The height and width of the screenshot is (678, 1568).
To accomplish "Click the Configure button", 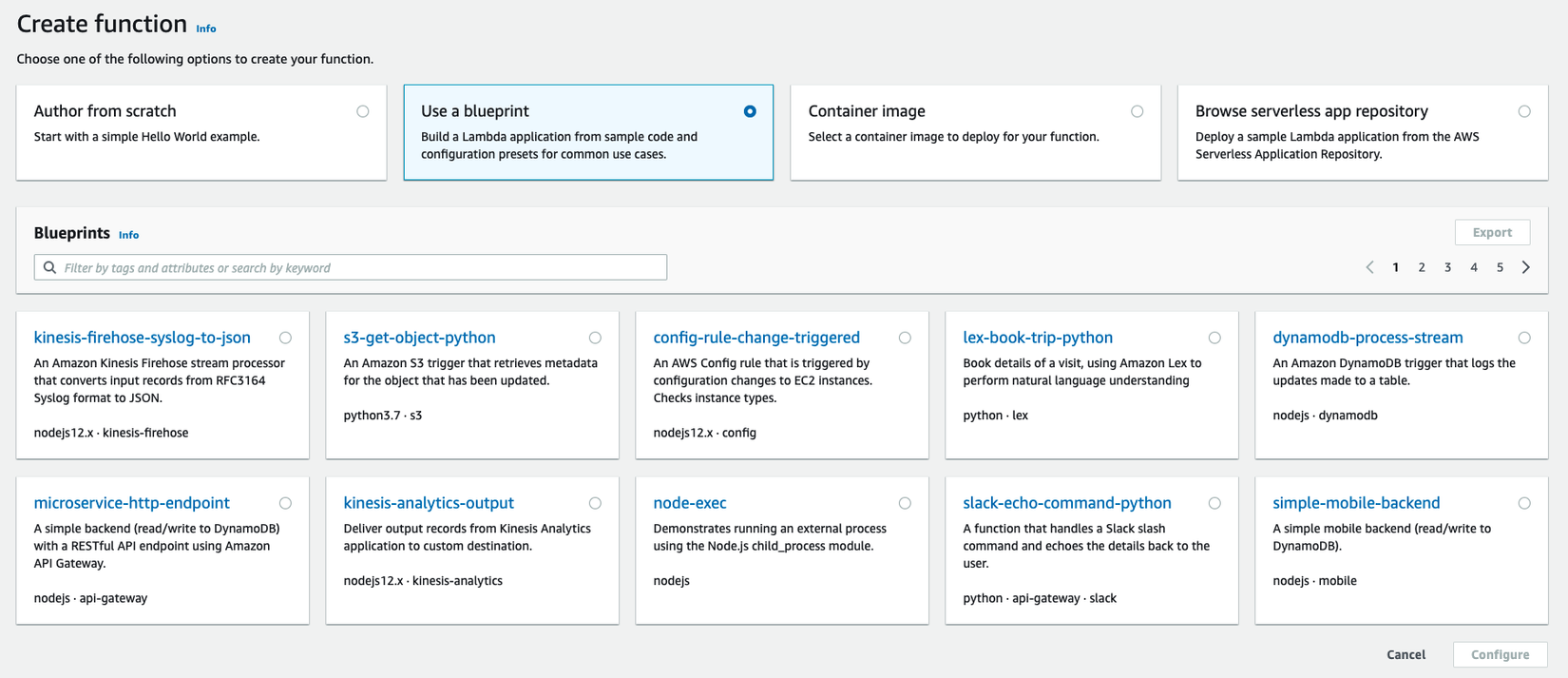I will coord(1500,654).
